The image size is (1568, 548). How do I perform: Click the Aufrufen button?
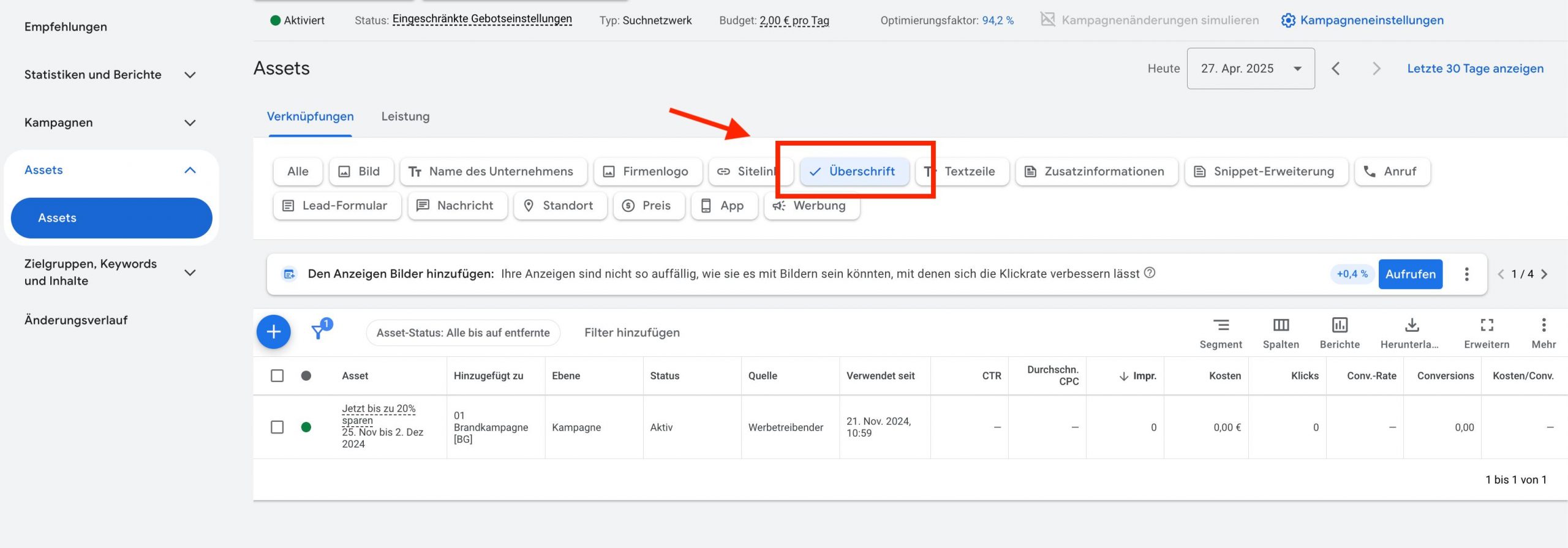point(1410,274)
